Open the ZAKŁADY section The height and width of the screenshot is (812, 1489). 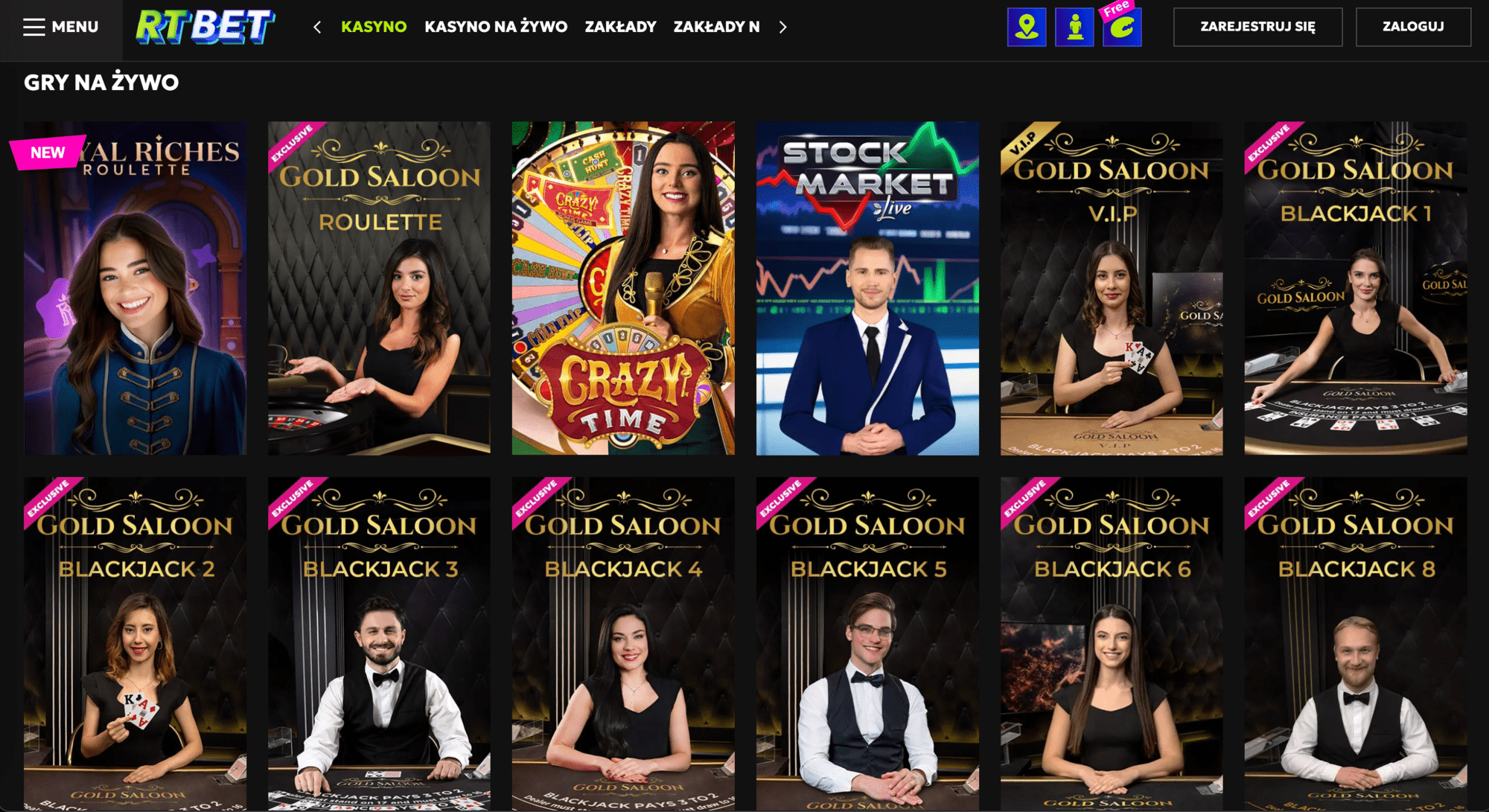click(x=620, y=27)
